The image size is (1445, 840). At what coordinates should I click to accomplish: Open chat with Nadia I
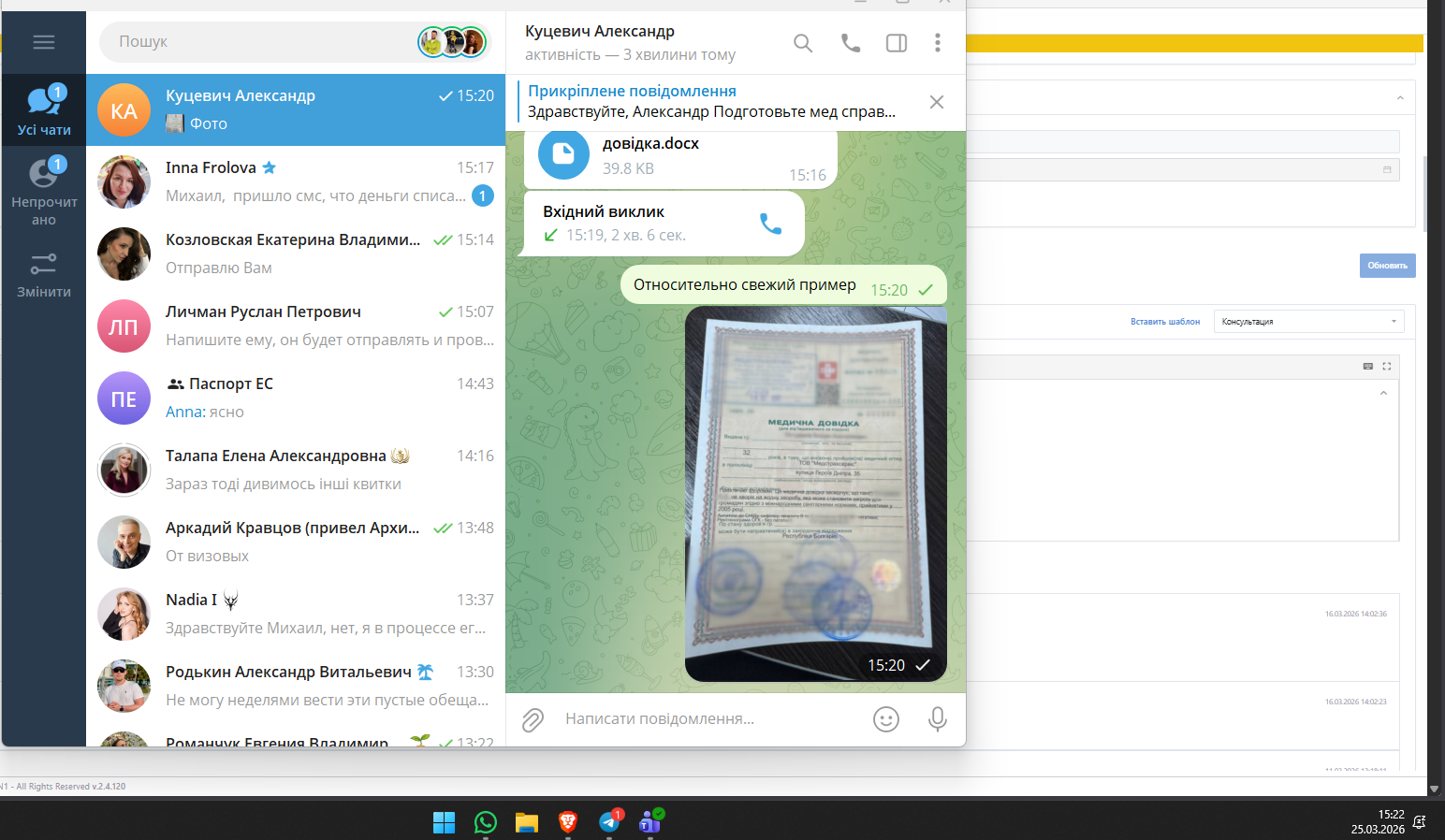pyautogui.click(x=296, y=614)
